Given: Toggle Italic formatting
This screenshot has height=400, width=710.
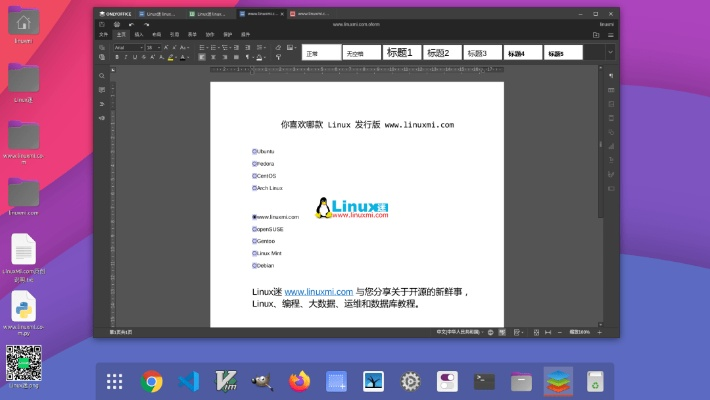Looking at the screenshot, I should 126,57.
